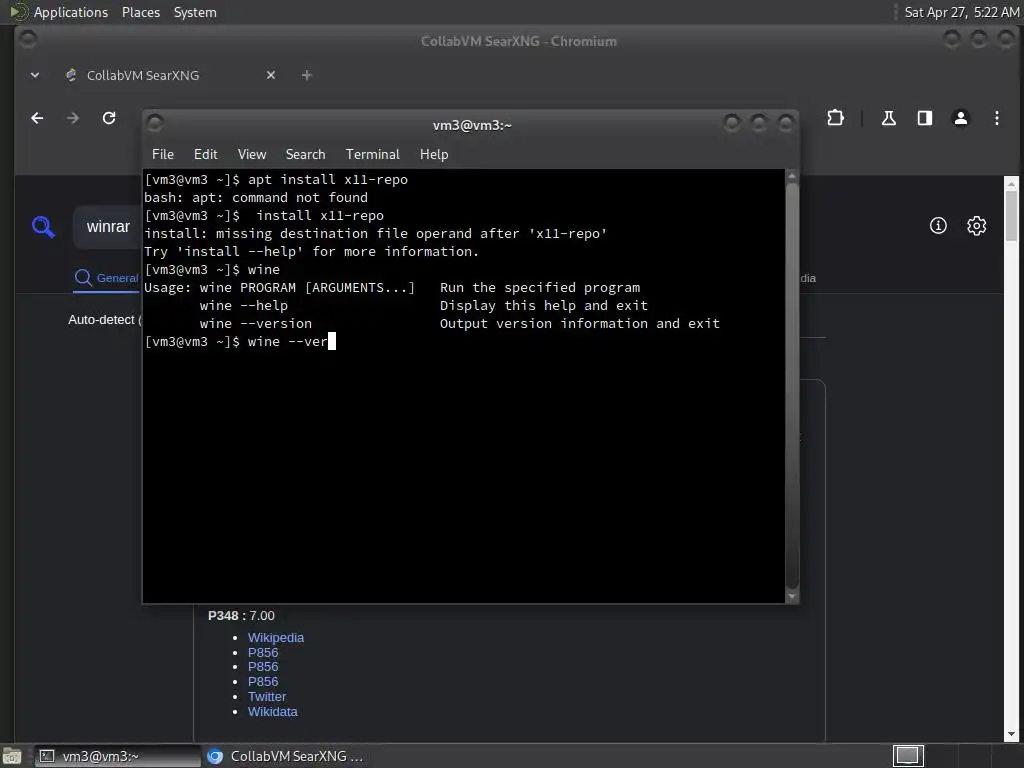
Task: Open the SearXNG info icon
Action: click(938, 226)
